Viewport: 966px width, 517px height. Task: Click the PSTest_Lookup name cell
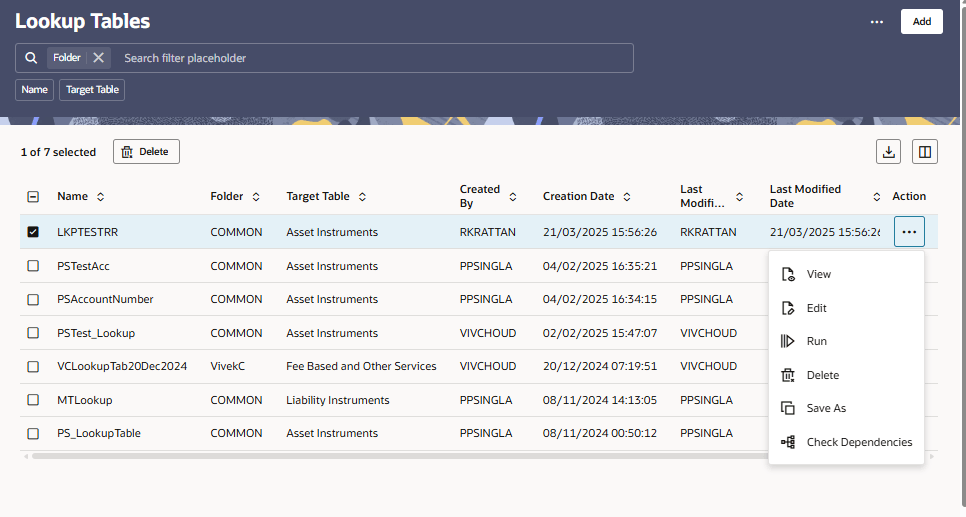[x=96, y=333]
